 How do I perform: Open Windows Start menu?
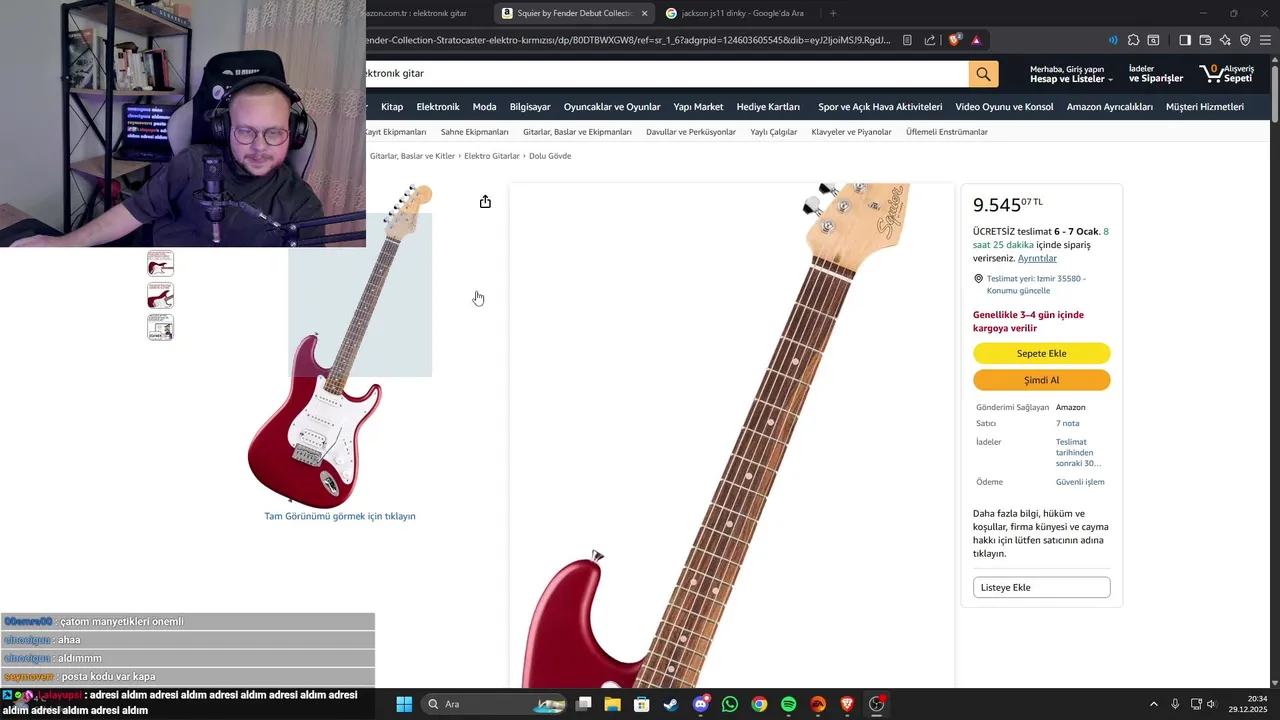404,704
